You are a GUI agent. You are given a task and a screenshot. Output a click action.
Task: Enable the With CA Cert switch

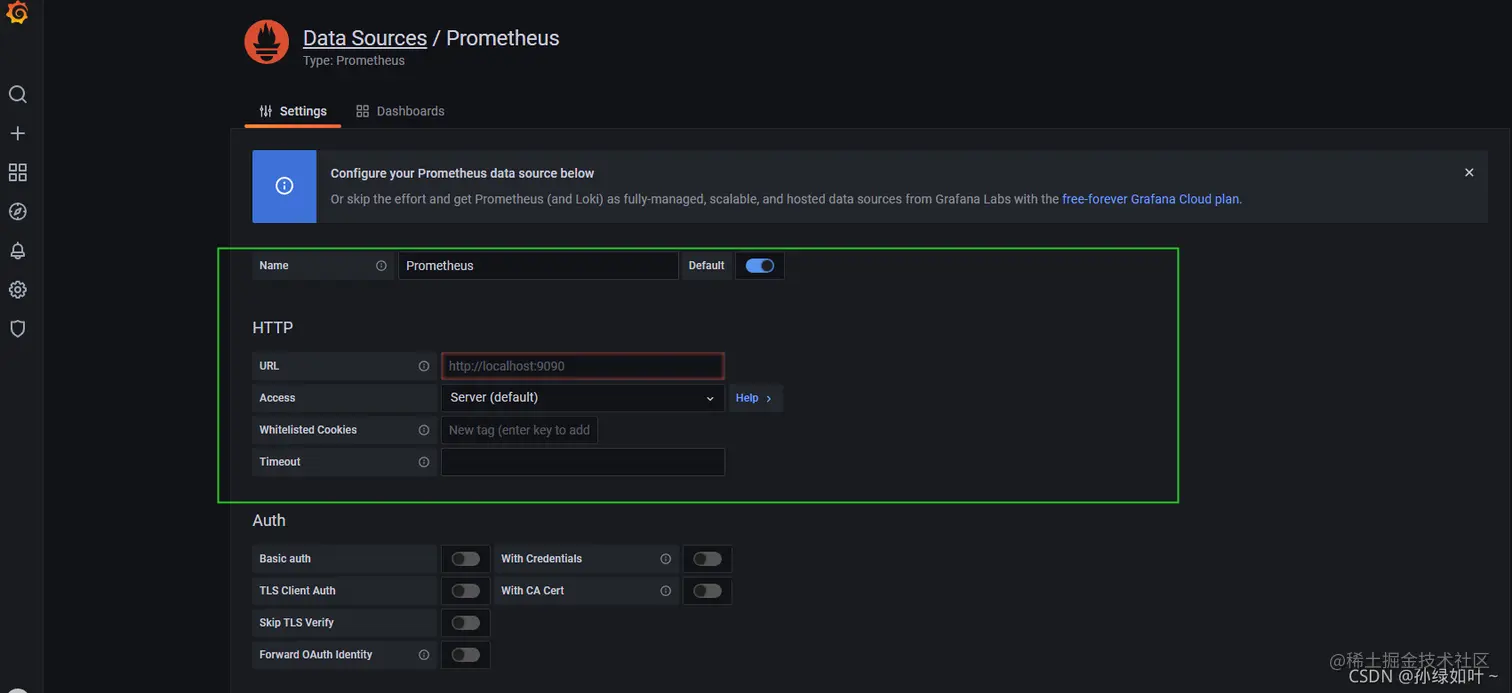pos(707,591)
